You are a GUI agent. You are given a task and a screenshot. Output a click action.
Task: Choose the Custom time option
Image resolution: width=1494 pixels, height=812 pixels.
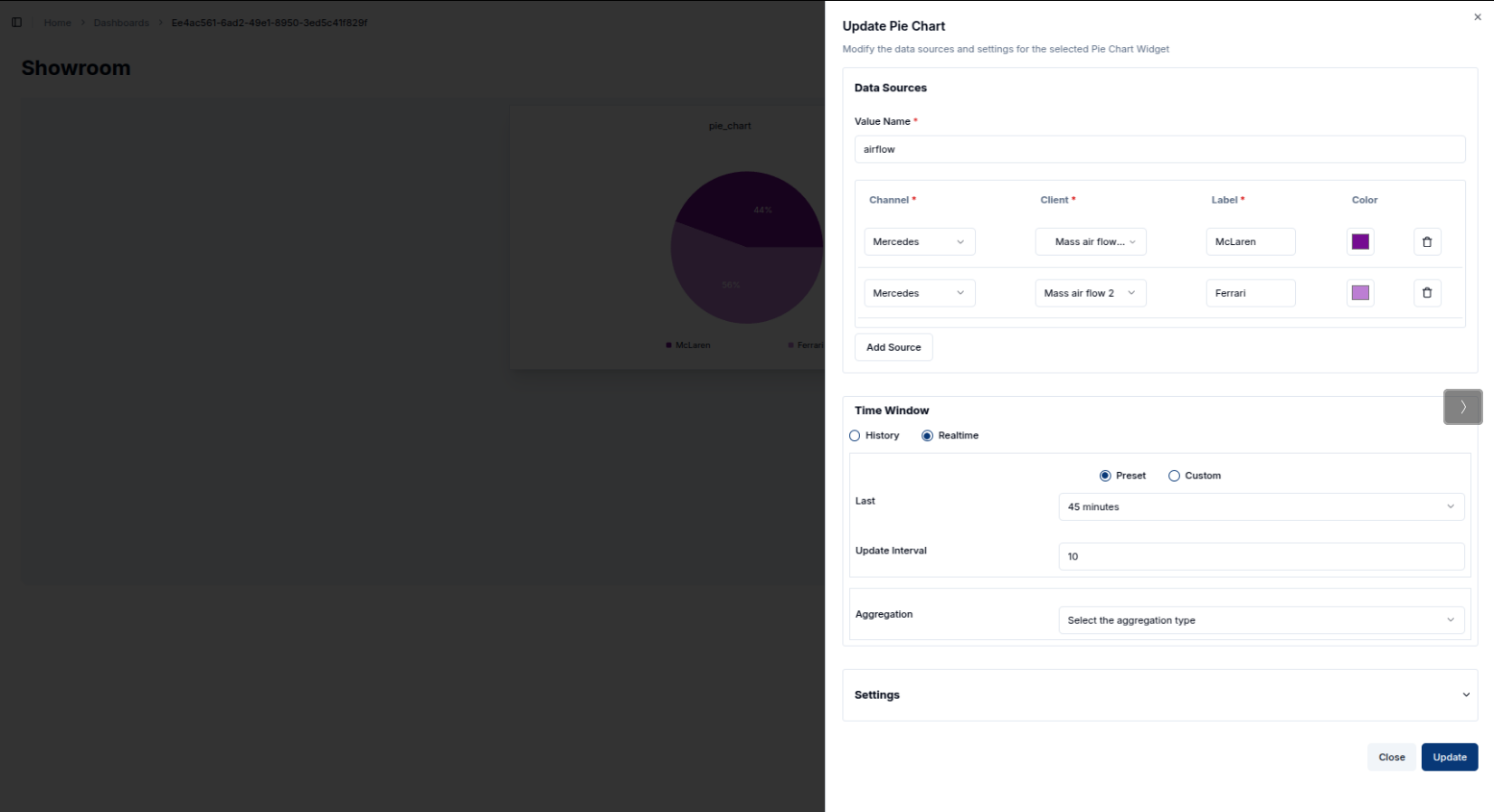tap(1174, 476)
